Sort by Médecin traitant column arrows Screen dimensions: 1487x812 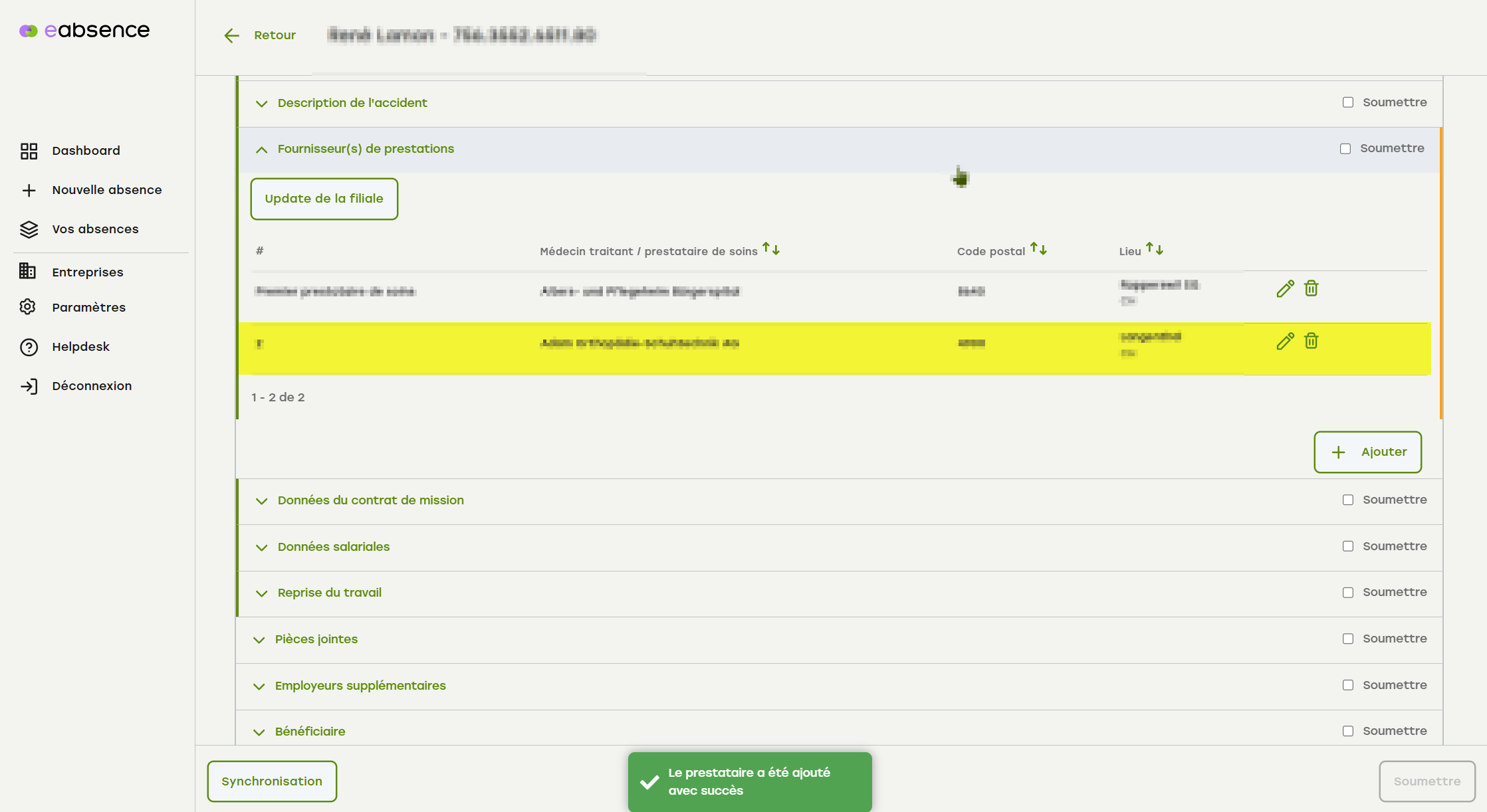771,249
